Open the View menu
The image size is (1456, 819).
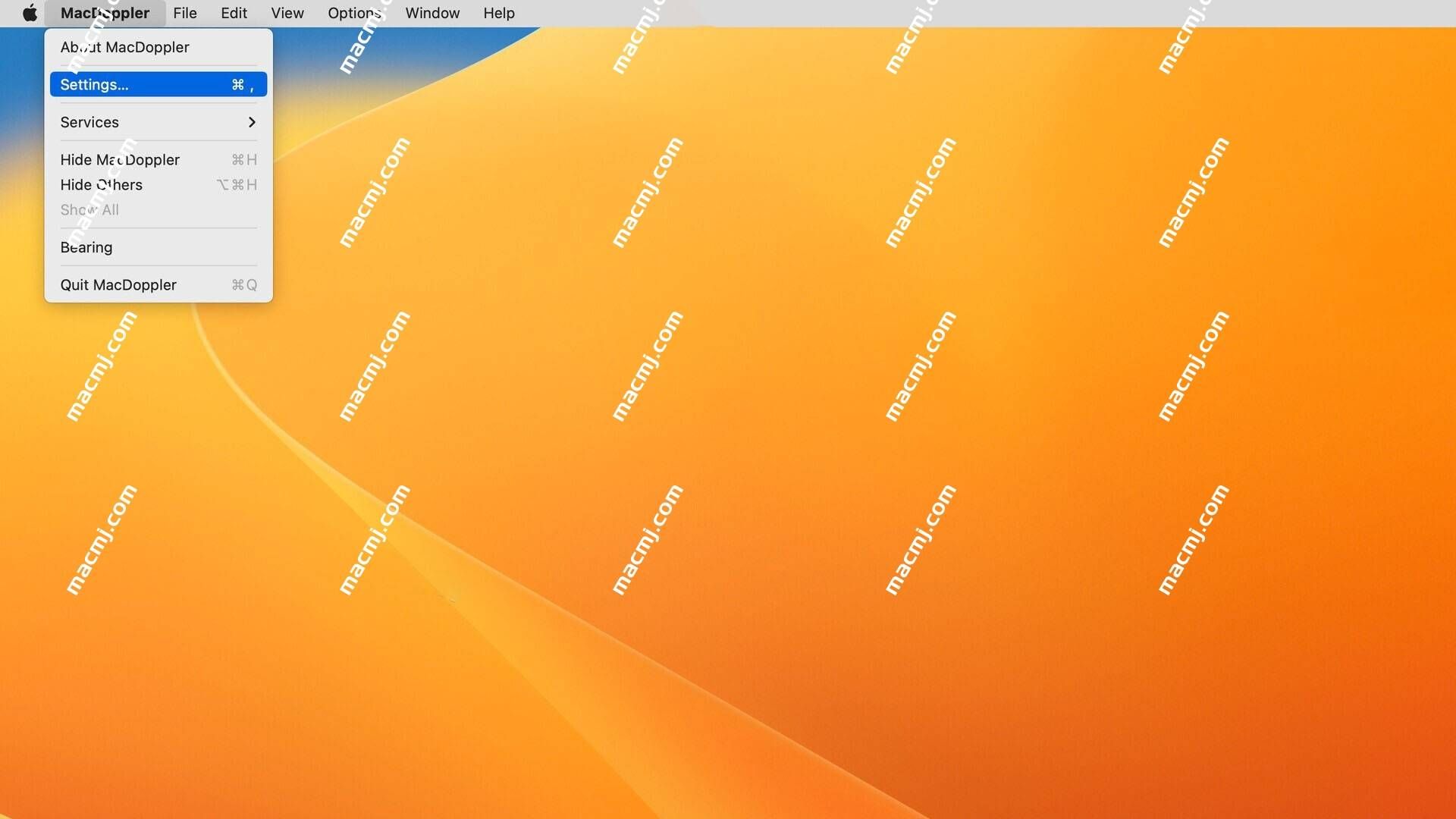pos(287,13)
